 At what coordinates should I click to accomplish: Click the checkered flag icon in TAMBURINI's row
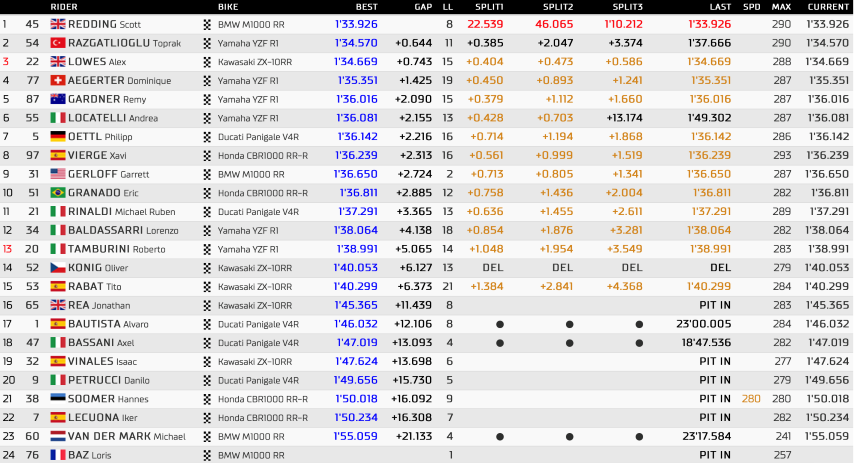[207, 249]
